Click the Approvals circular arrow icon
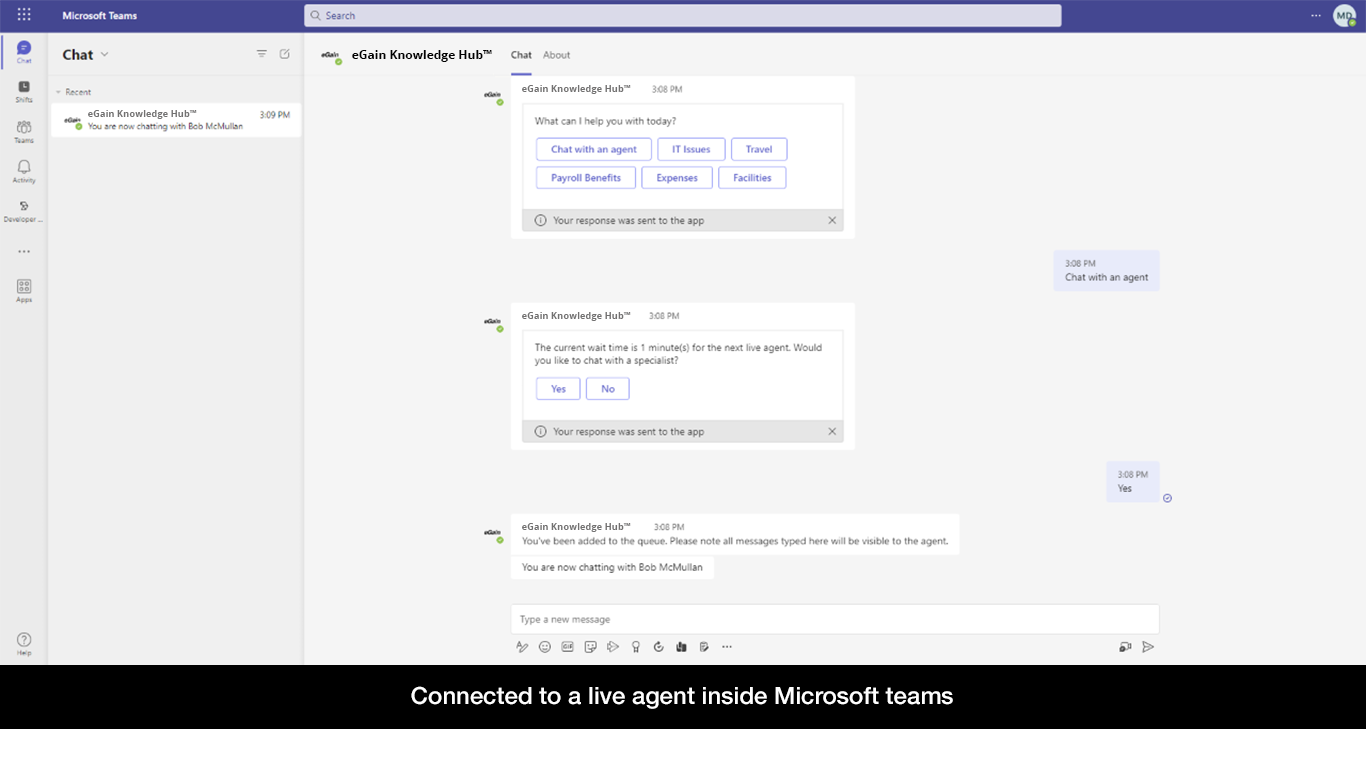 [658, 647]
